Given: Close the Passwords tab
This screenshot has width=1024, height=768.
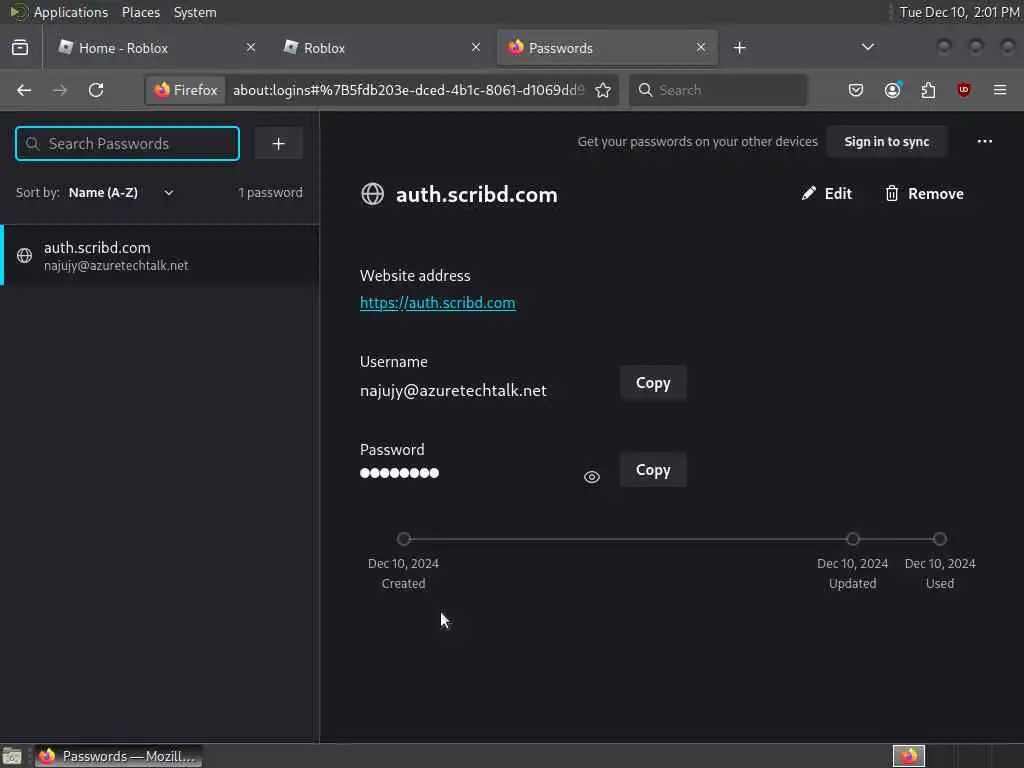Looking at the screenshot, I should point(701,47).
